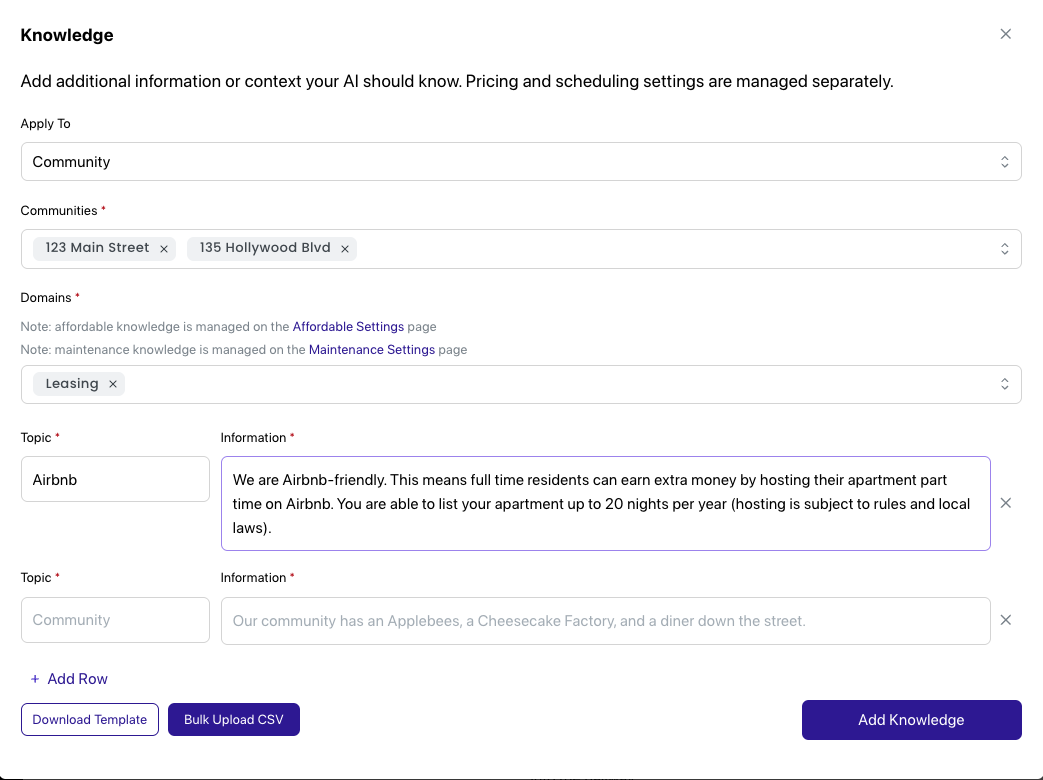Viewport: 1043px width, 780px height.
Task: Open the Affordable Settings link
Action: [x=348, y=326]
